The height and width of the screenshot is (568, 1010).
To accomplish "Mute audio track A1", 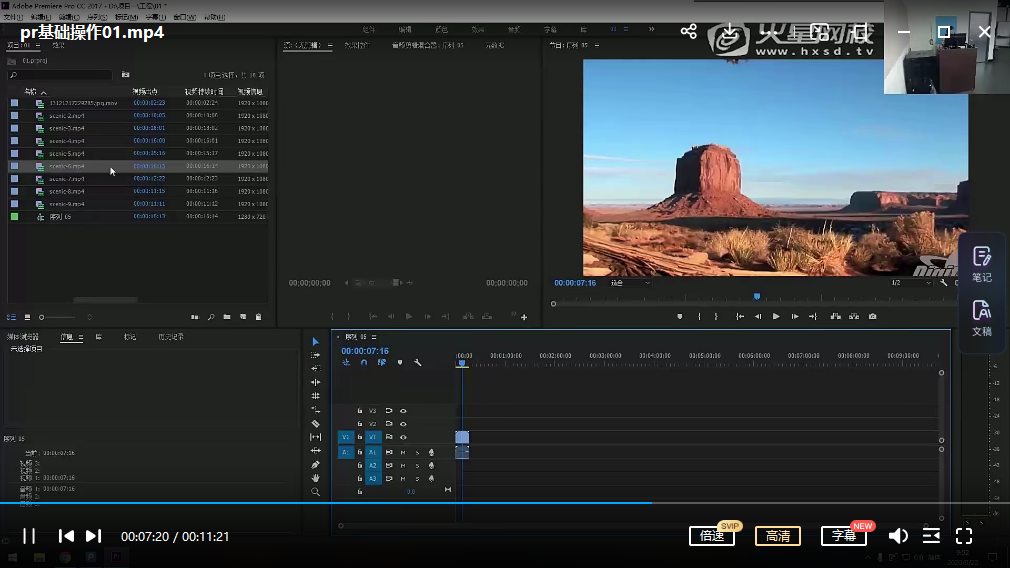I will (x=403, y=452).
